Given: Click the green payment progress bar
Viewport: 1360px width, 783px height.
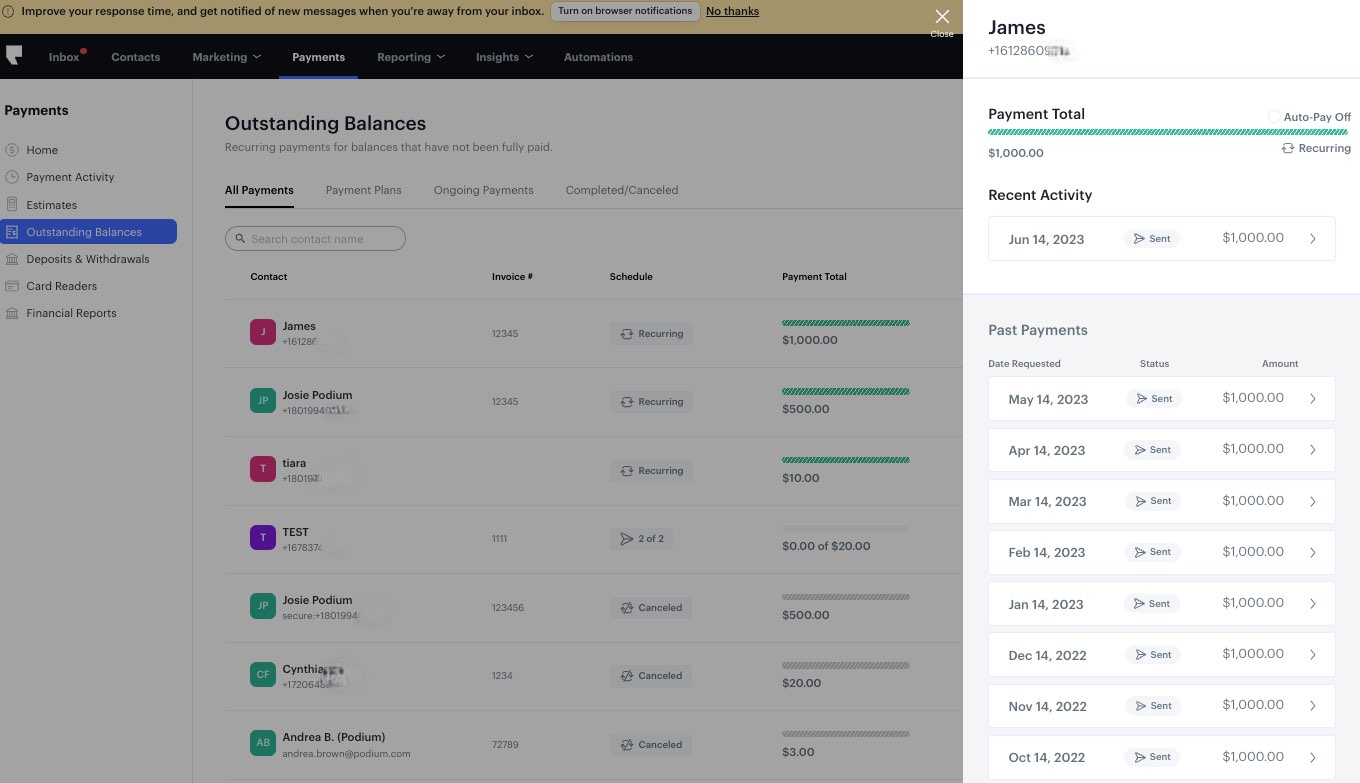Looking at the screenshot, I should tap(1168, 131).
